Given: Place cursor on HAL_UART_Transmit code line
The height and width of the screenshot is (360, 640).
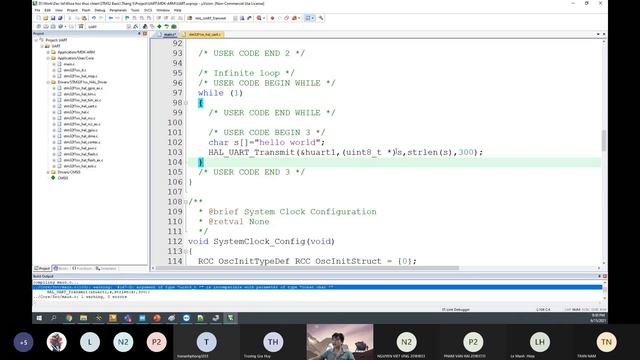Looking at the screenshot, I should 345,152.
